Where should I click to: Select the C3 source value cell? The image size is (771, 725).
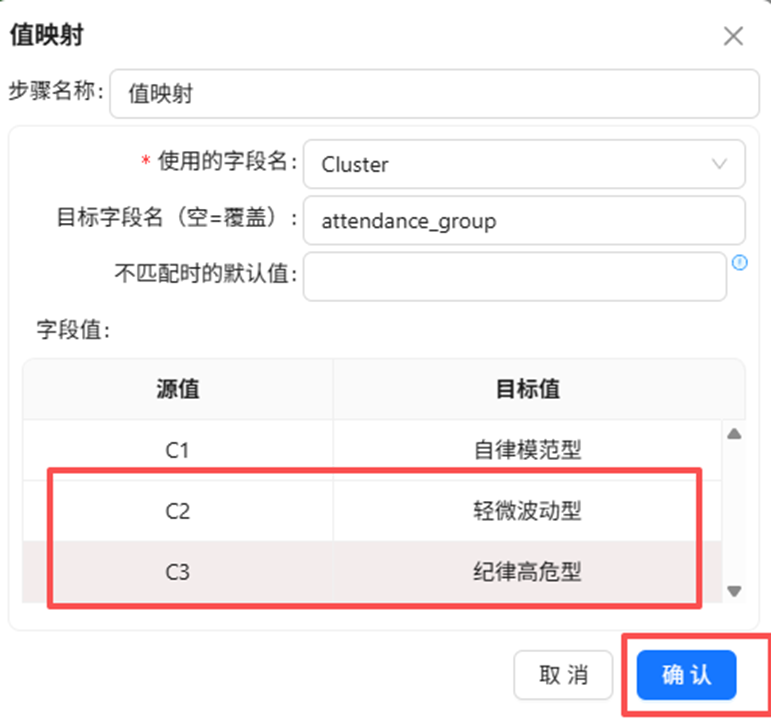[x=178, y=572]
